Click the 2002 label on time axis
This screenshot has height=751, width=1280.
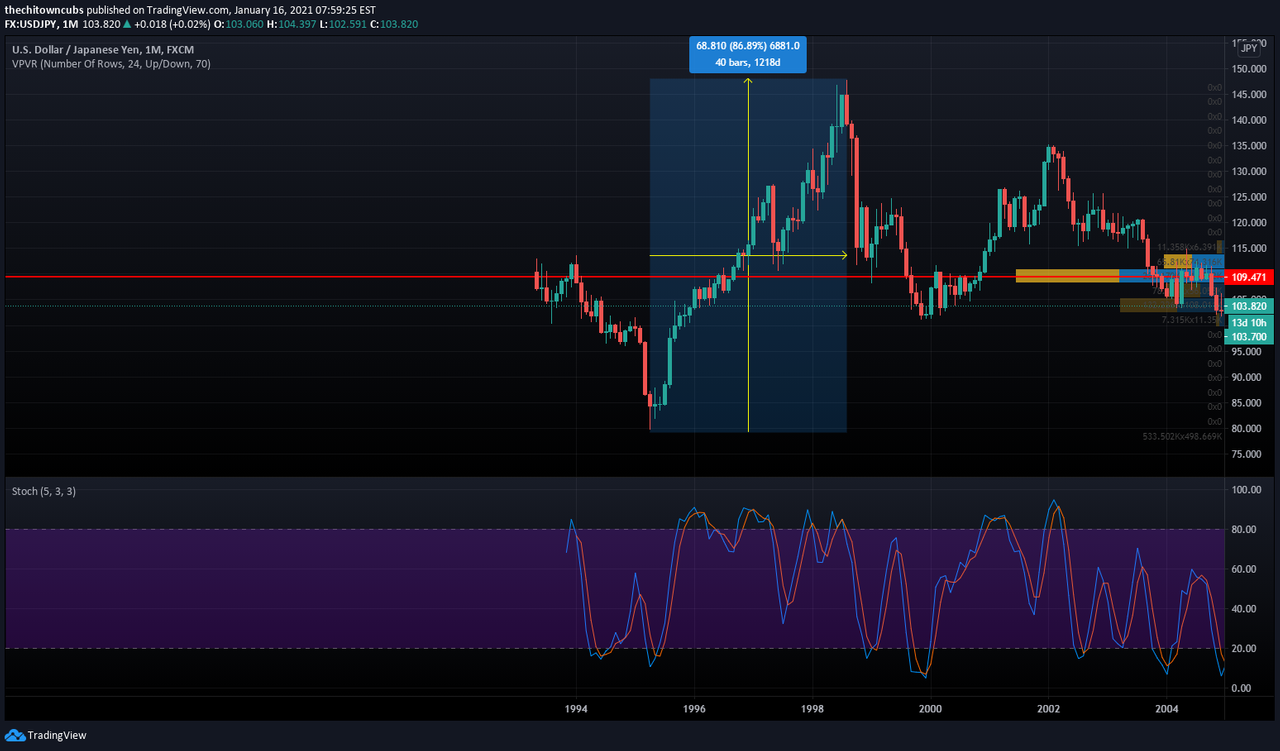[1048, 709]
